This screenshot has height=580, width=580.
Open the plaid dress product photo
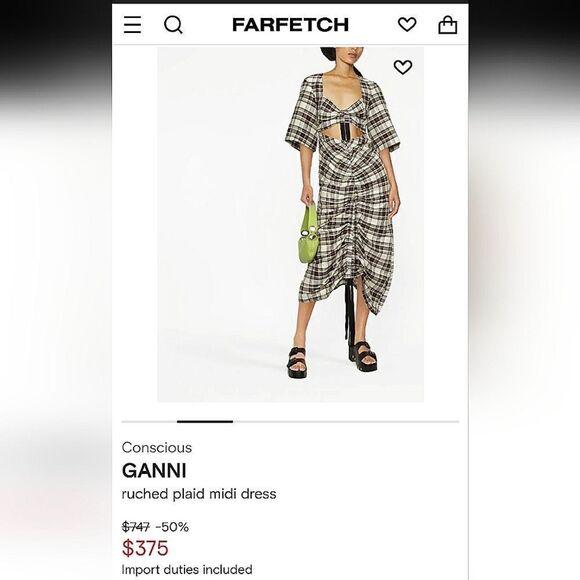291,224
